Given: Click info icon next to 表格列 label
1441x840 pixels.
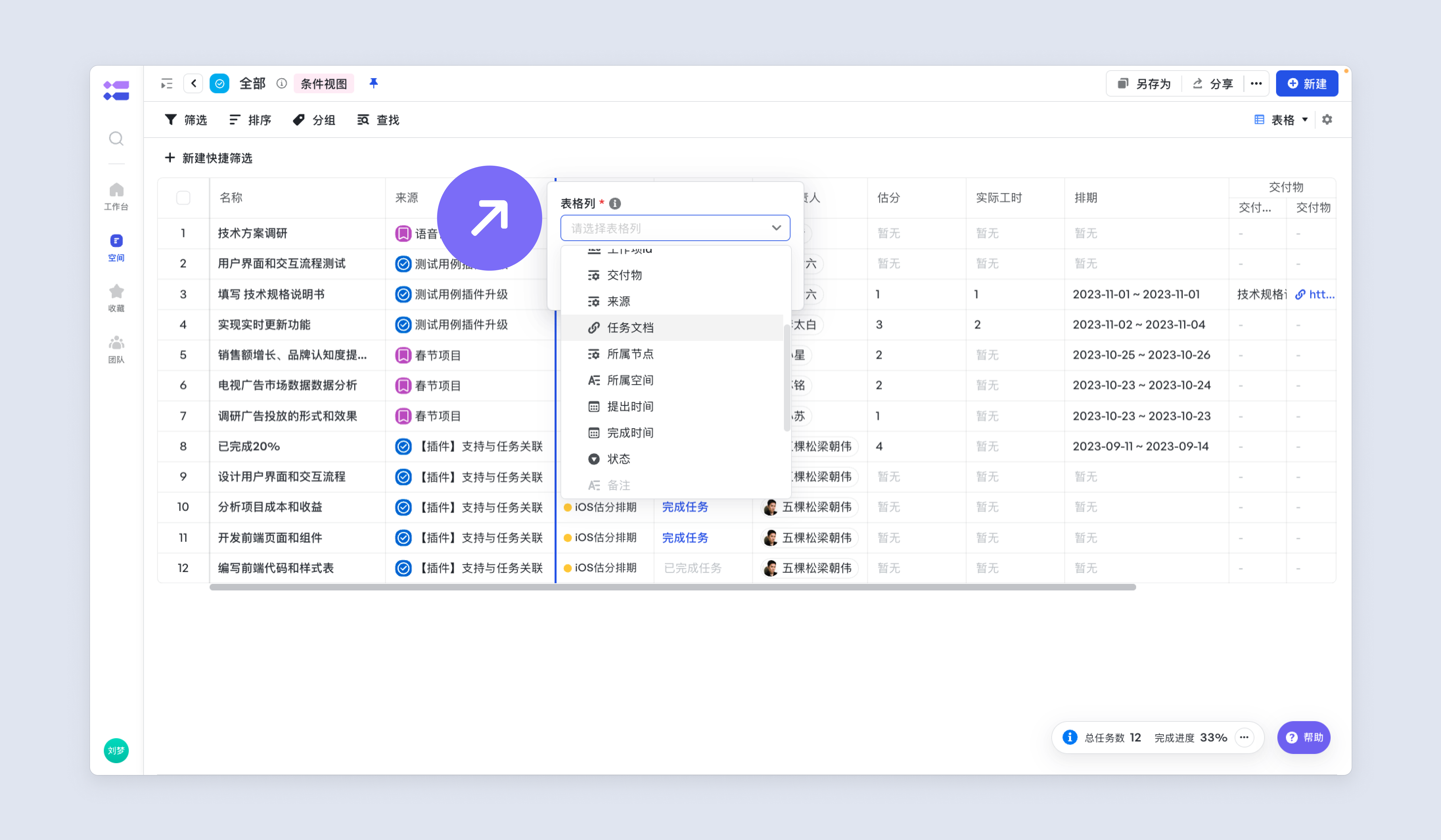Looking at the screenshot, I should [x=615, y=203].
